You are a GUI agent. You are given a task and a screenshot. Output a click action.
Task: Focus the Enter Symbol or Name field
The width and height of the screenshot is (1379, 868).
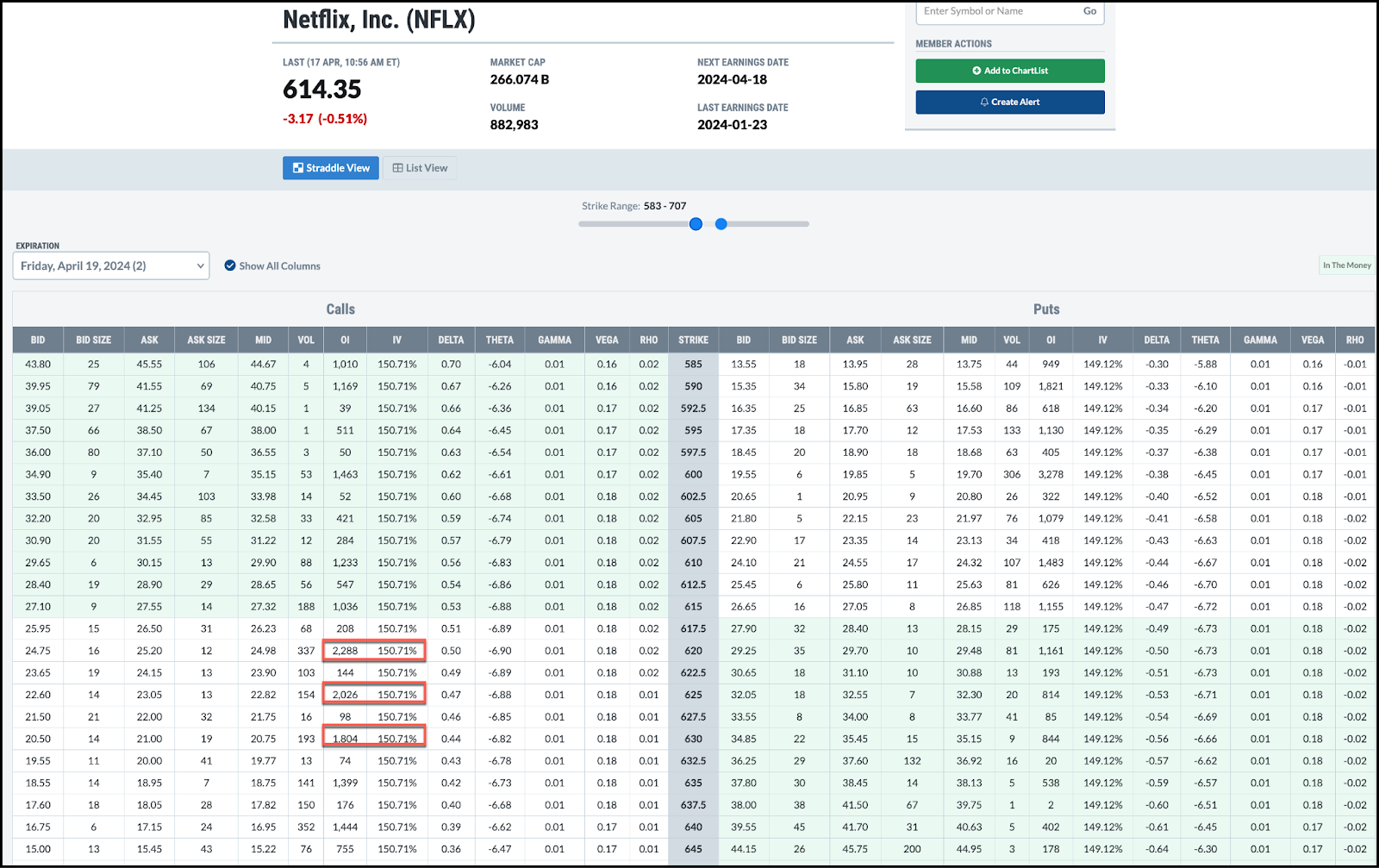tap(997, 11)
